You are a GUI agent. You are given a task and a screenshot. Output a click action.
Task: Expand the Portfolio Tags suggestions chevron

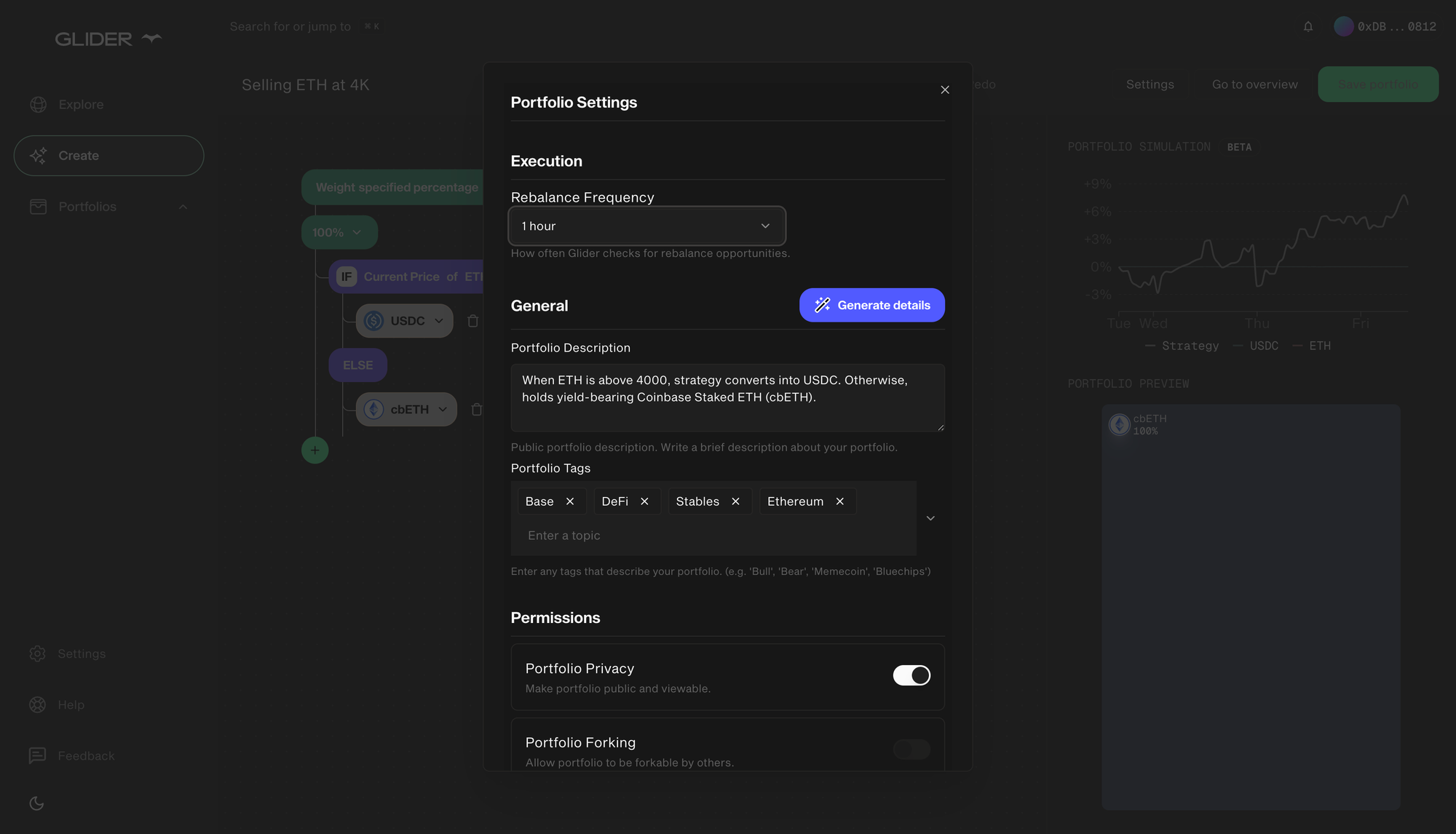[930, 518]
